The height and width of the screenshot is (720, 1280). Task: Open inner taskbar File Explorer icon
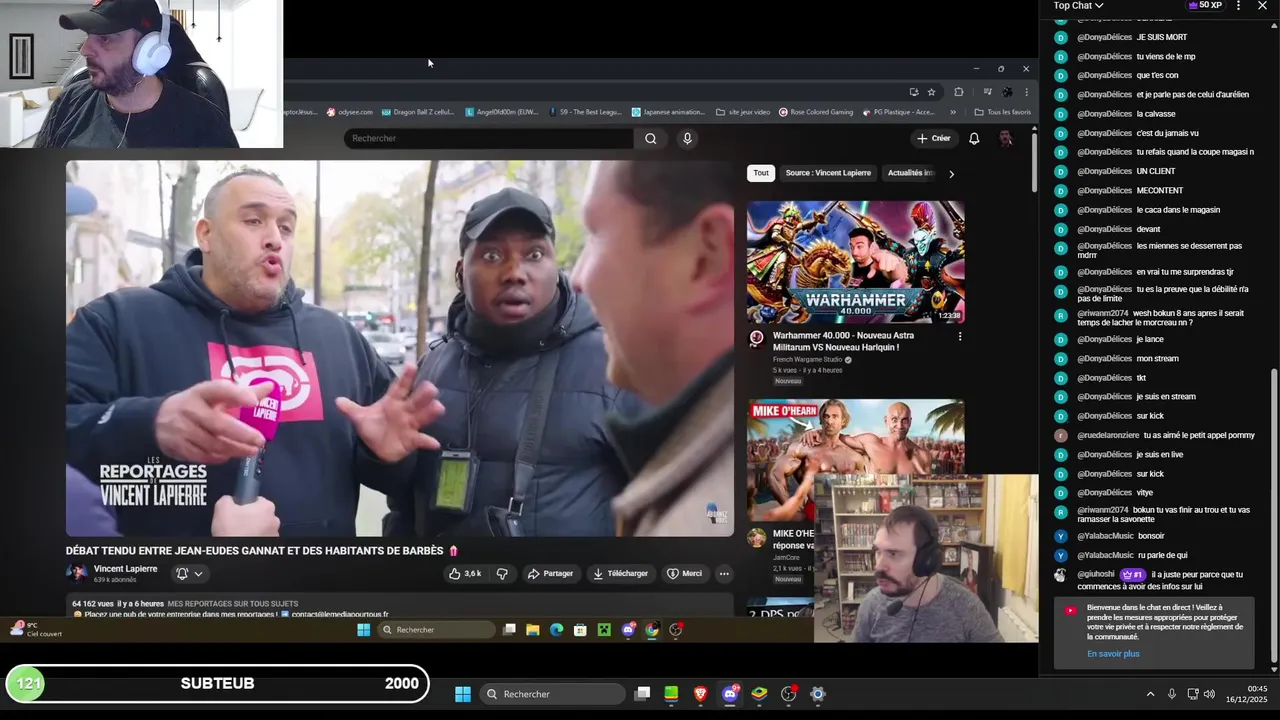tap(533, 630)
